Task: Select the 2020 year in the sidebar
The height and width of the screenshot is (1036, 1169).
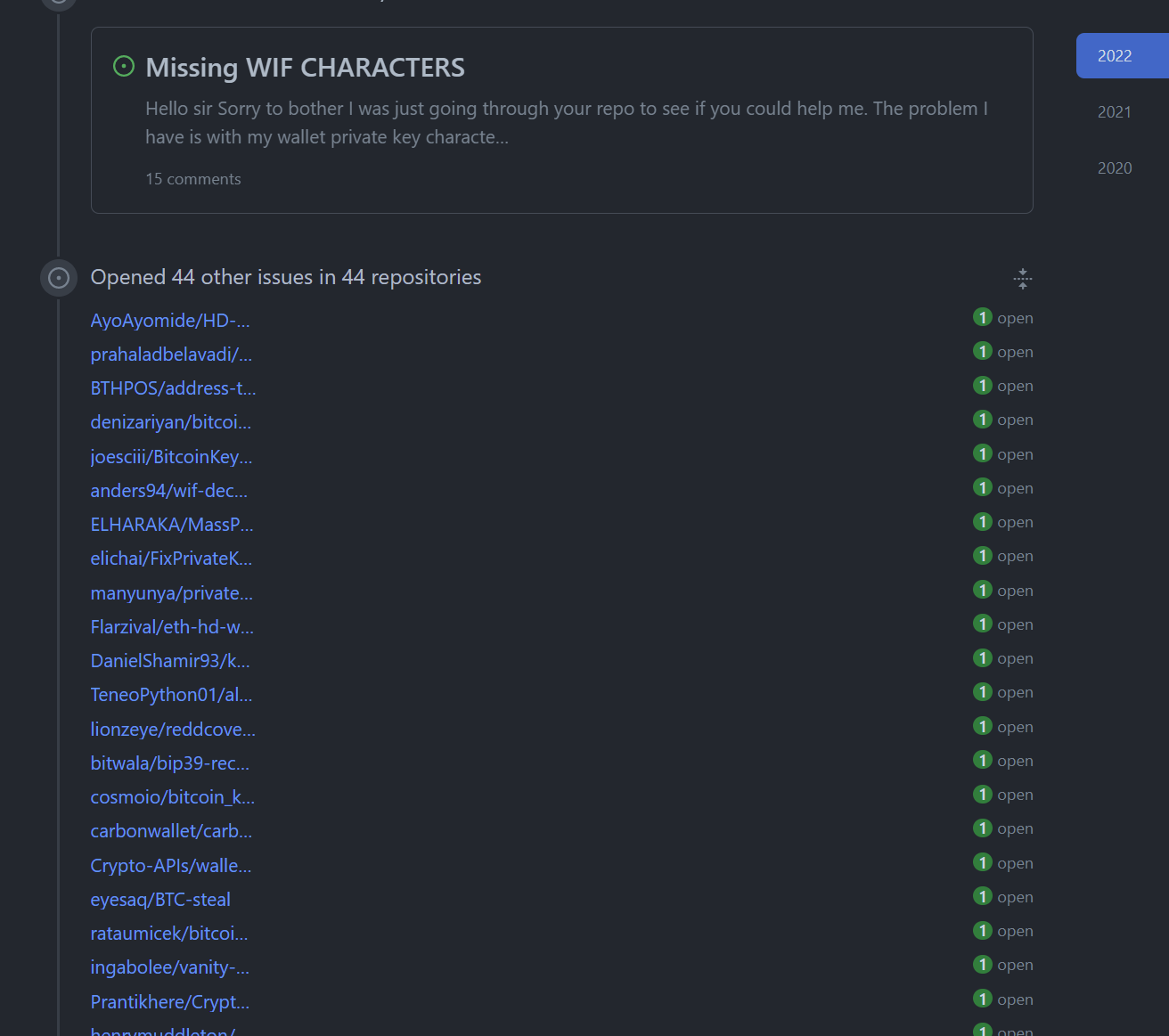Action: [1114, 167]
